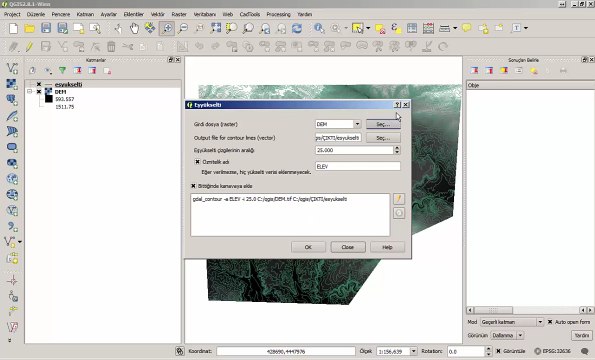
Task: Click the Zoom Full extent icon
Action: [216, 28]
